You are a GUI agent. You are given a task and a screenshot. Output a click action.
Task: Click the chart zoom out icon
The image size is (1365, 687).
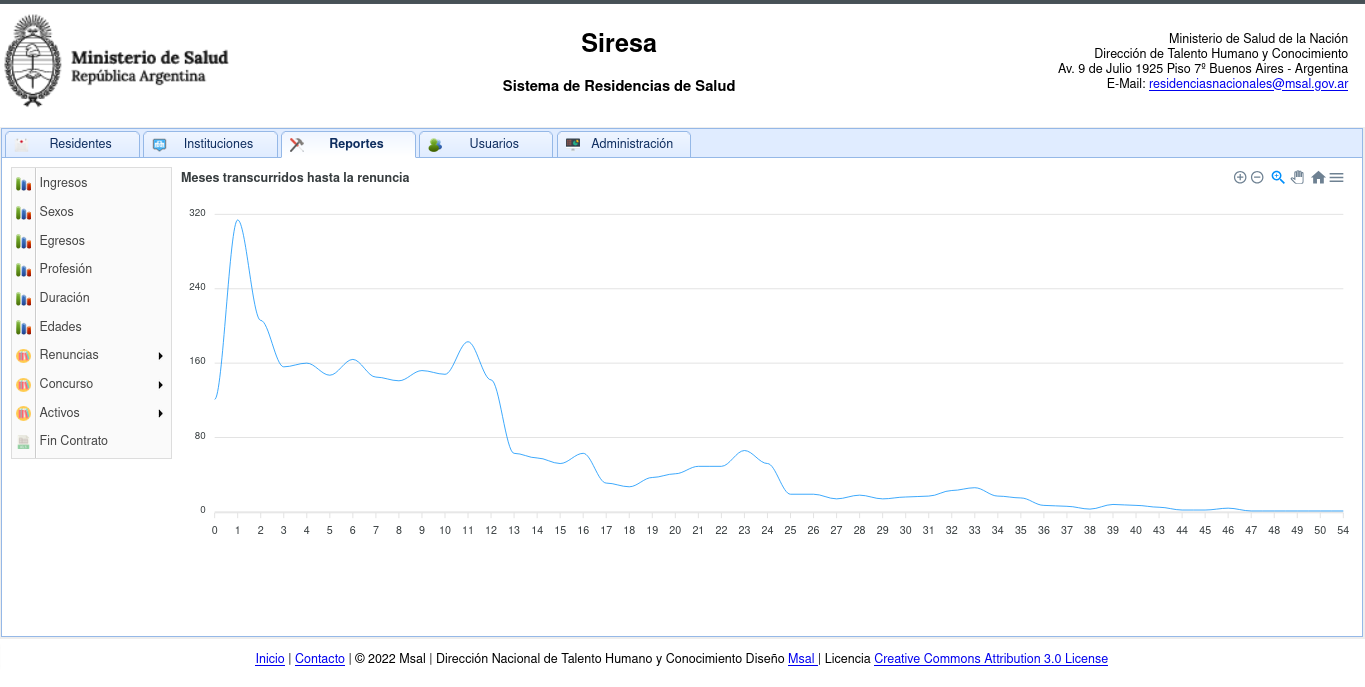1257,178
